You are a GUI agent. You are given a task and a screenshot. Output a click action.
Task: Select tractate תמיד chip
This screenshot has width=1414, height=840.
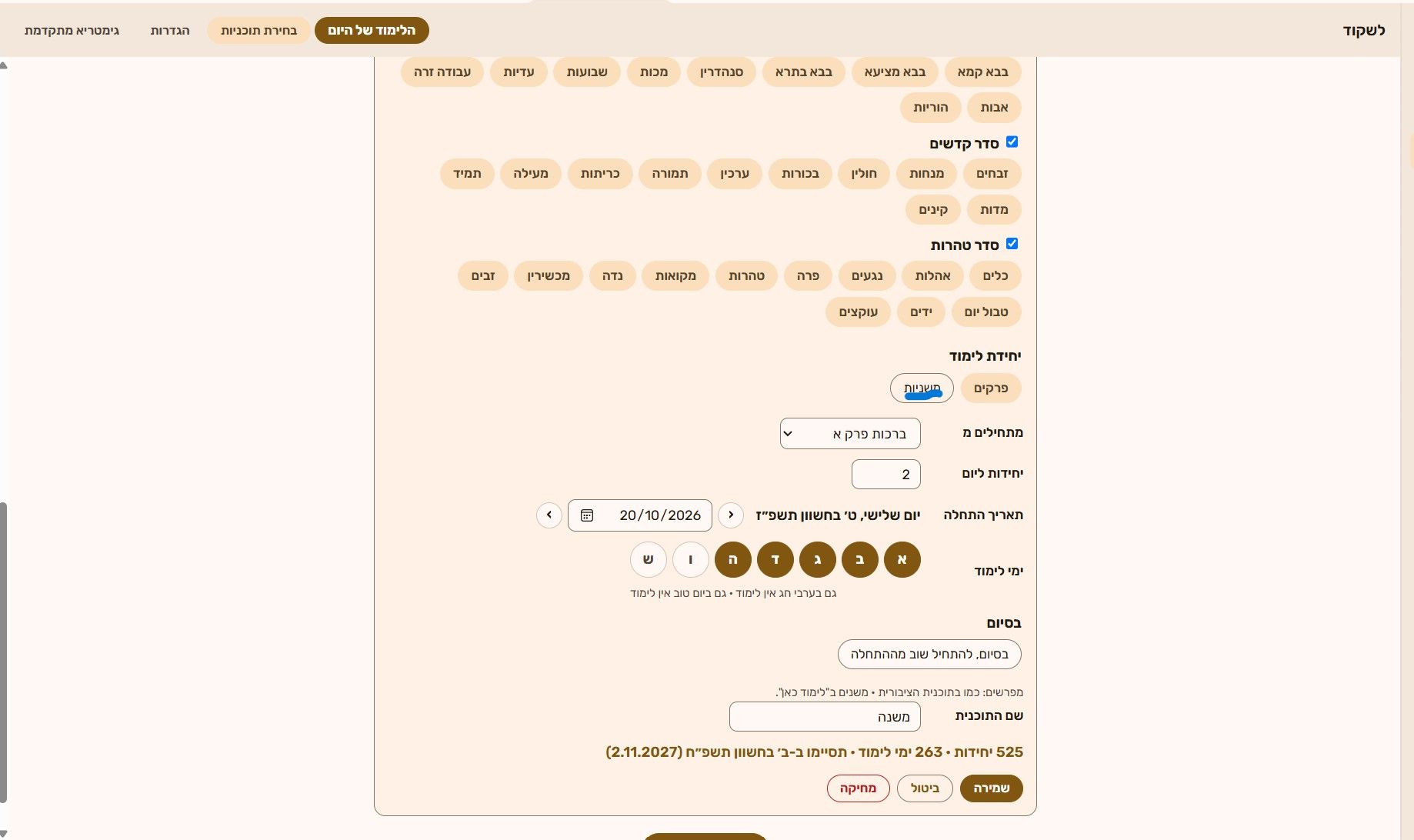click(468, 174)
